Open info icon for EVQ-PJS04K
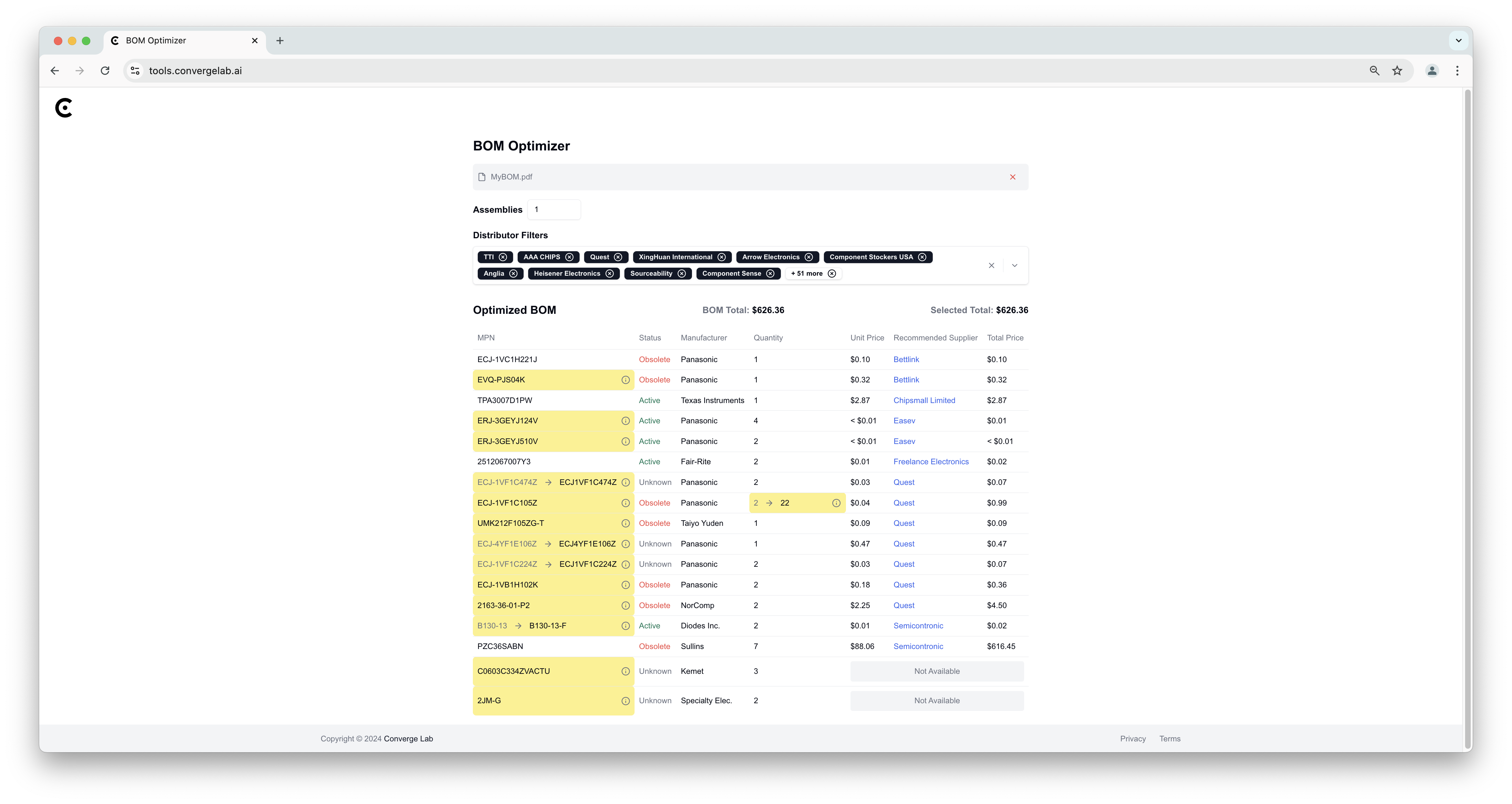The image size is (1512, 804). tap(626, 380)
